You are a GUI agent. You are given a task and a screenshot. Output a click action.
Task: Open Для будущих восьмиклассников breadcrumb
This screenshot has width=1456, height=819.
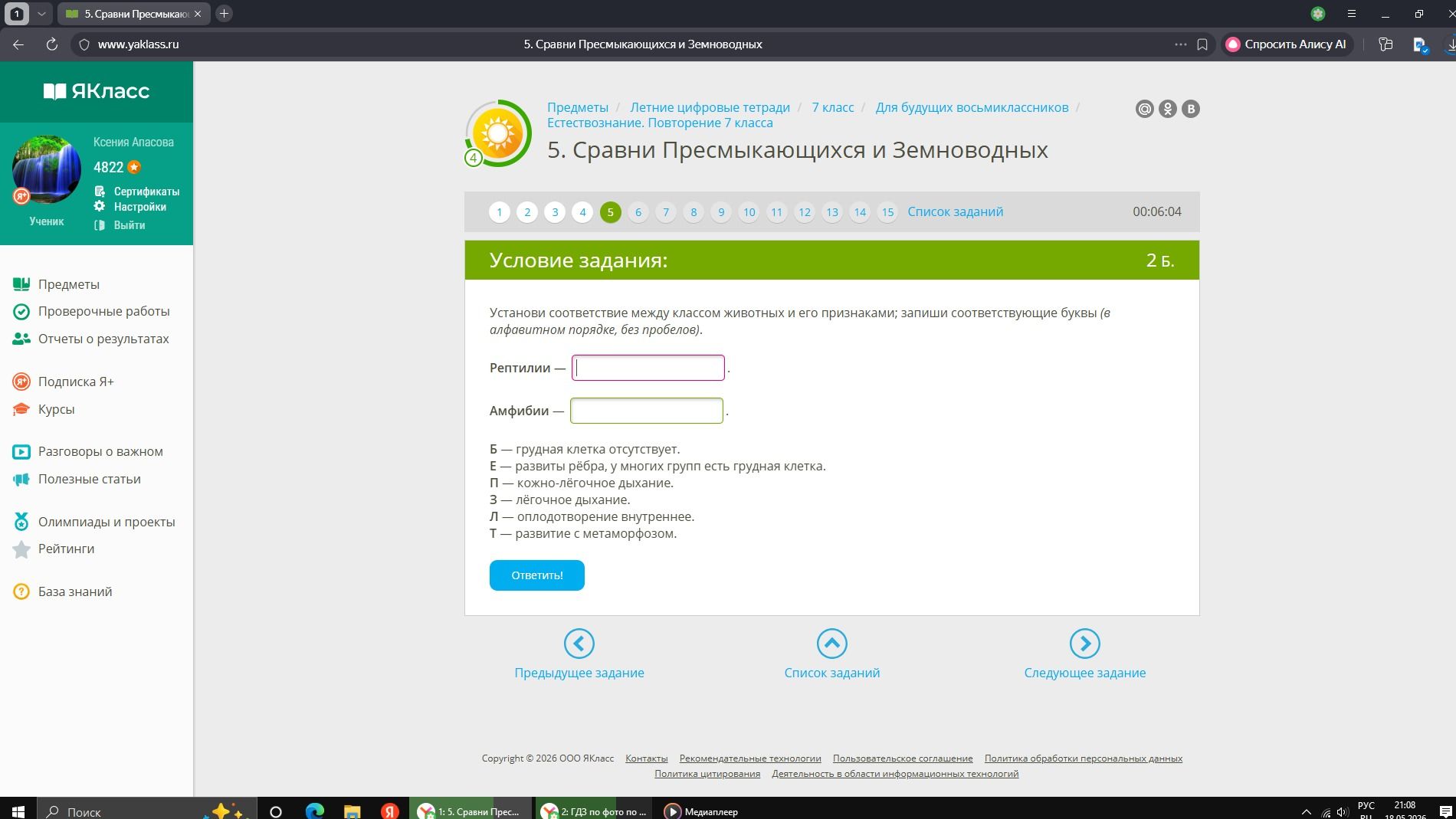pos(972,107)
